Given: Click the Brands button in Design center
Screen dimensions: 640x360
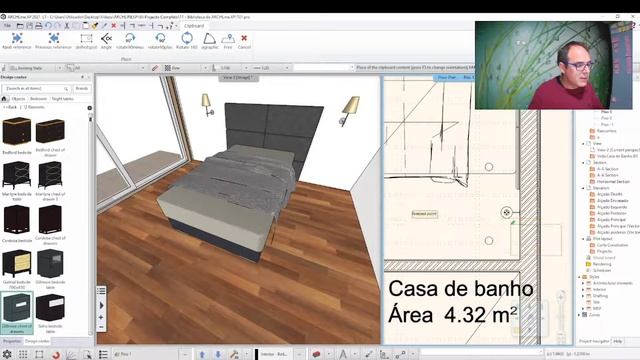Looking at the screenshot, I should 82,88.
